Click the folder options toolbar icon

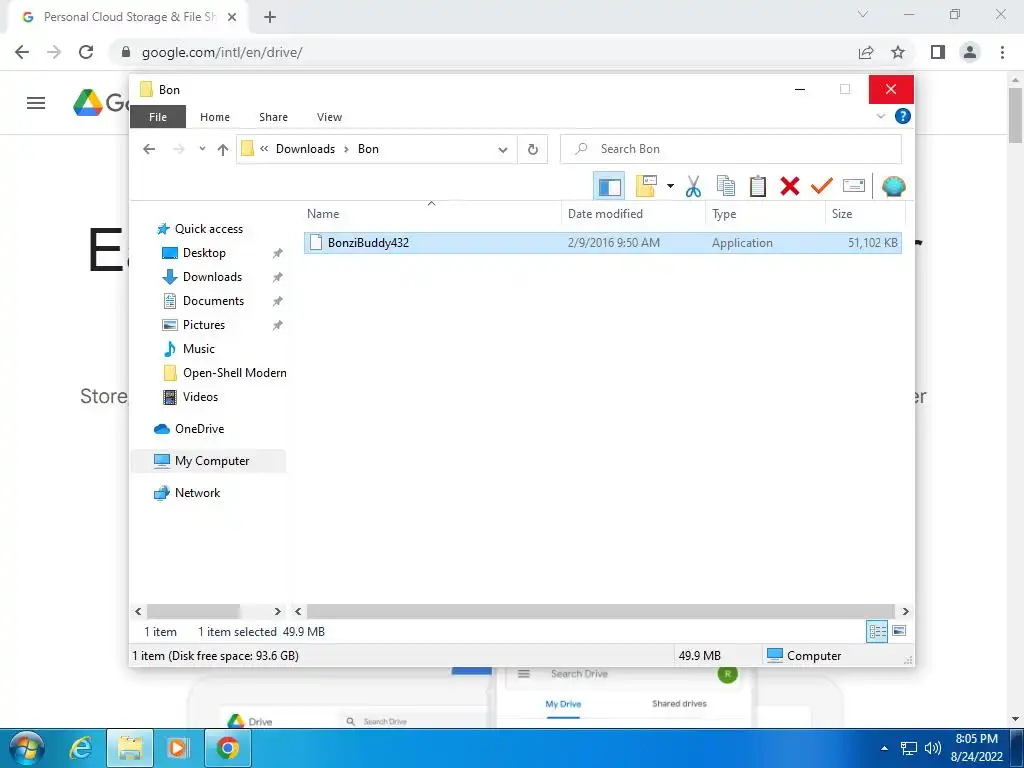click(646, 187)
